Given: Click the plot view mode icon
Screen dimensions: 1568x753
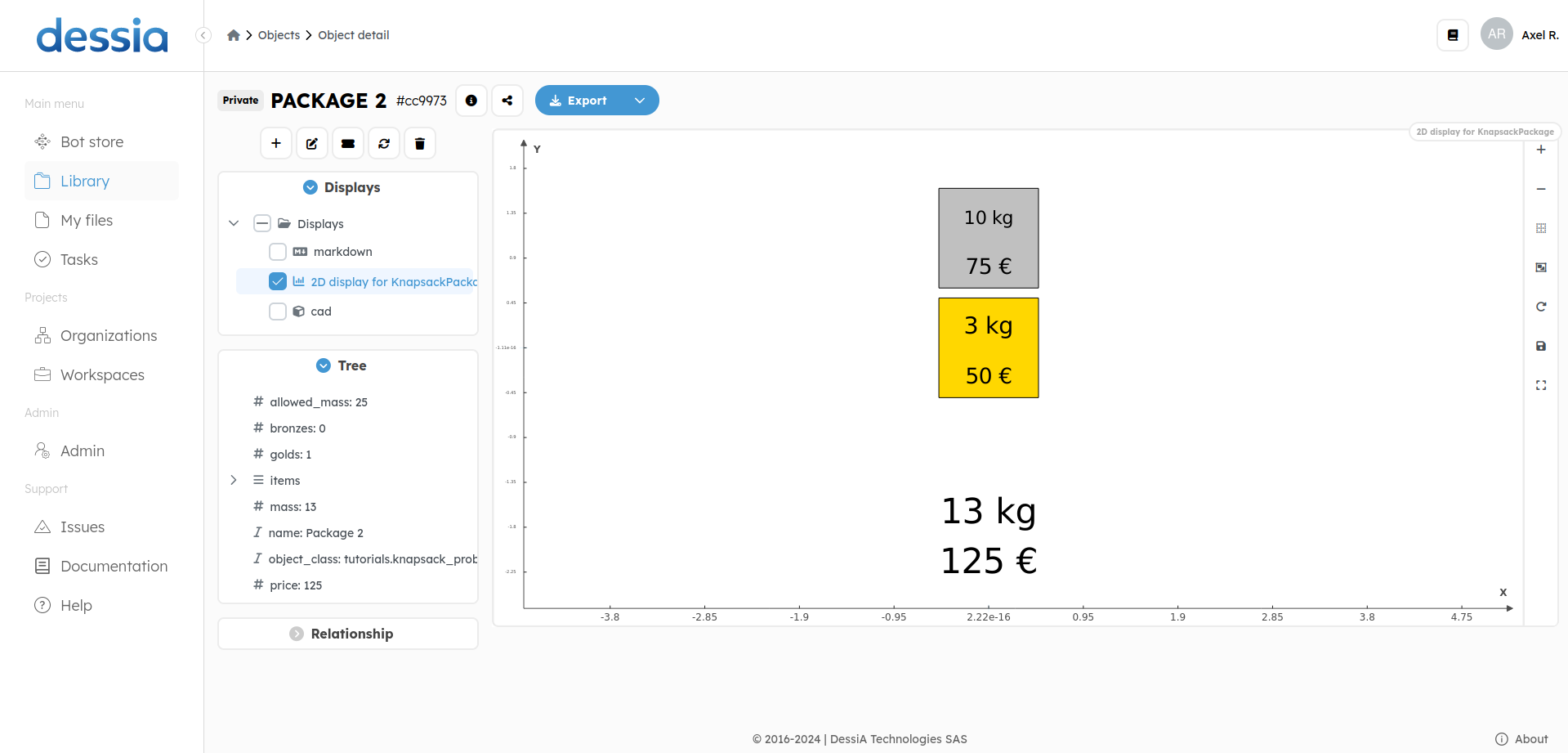Looking at the screenshot, I should [1541, 267].
